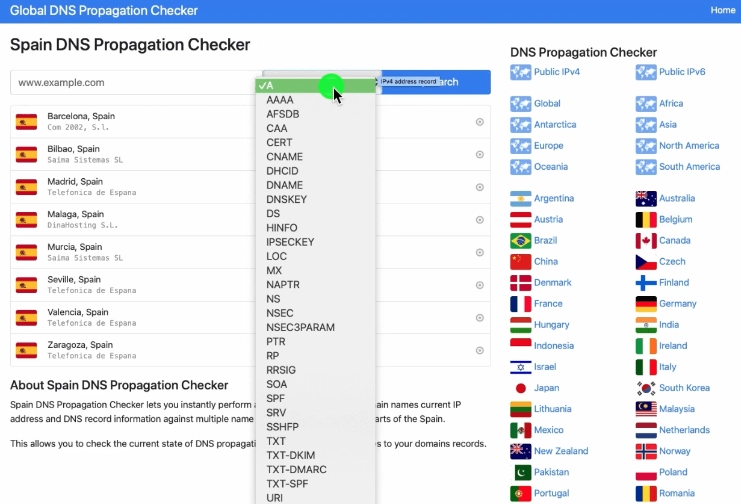Click the Seville, Spain server row
This screenshot has width=741, height=504.
250,285
